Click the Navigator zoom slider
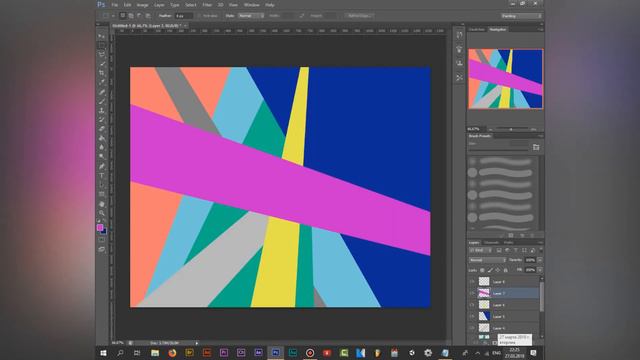 tap(511, 129)
